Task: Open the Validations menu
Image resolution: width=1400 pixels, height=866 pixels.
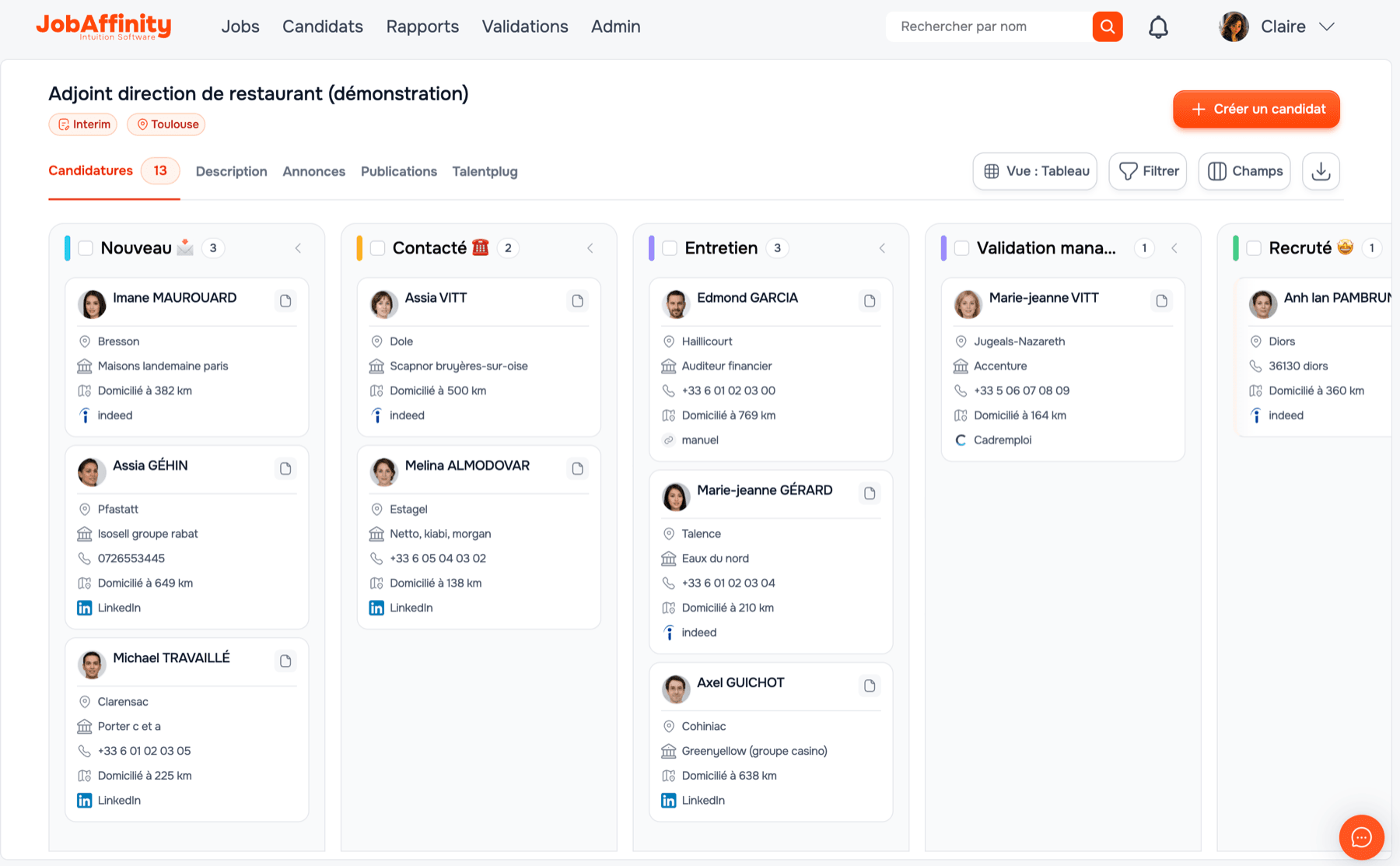Action: coord(525,26)
